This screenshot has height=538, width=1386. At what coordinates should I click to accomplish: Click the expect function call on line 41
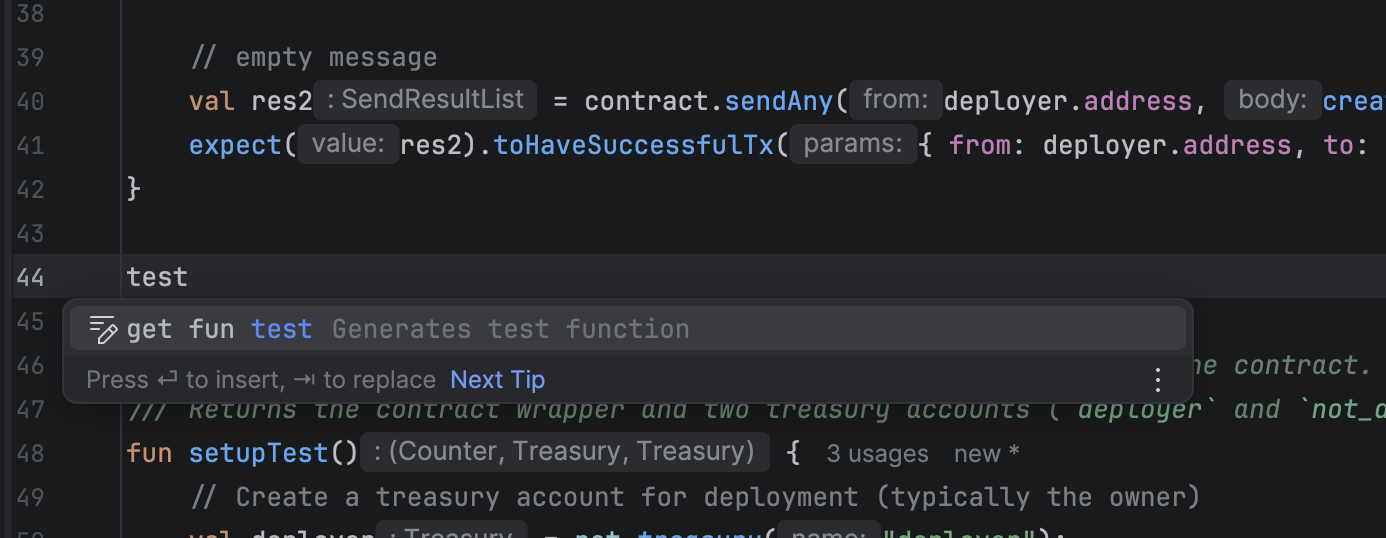coord(235,146)
